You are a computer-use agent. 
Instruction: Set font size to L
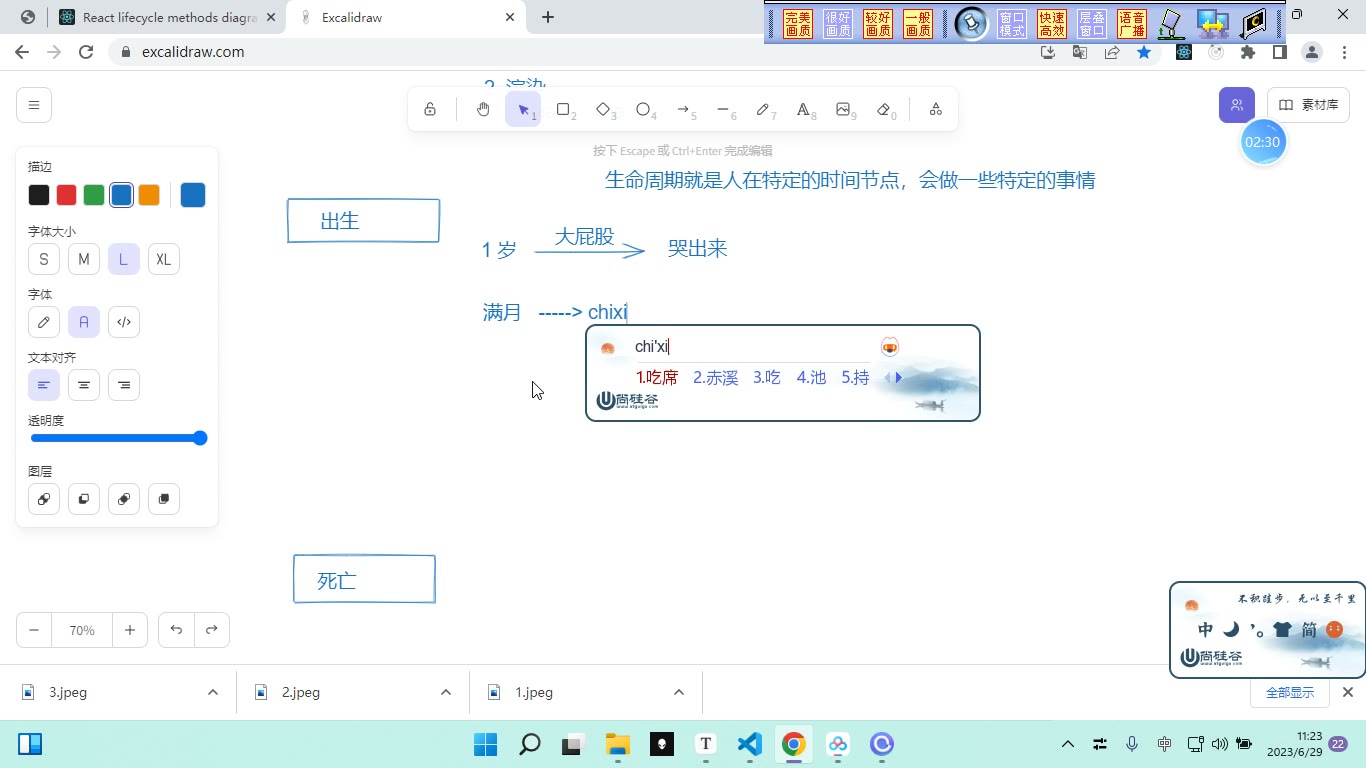pyautogui.click(x=124, y=259)
